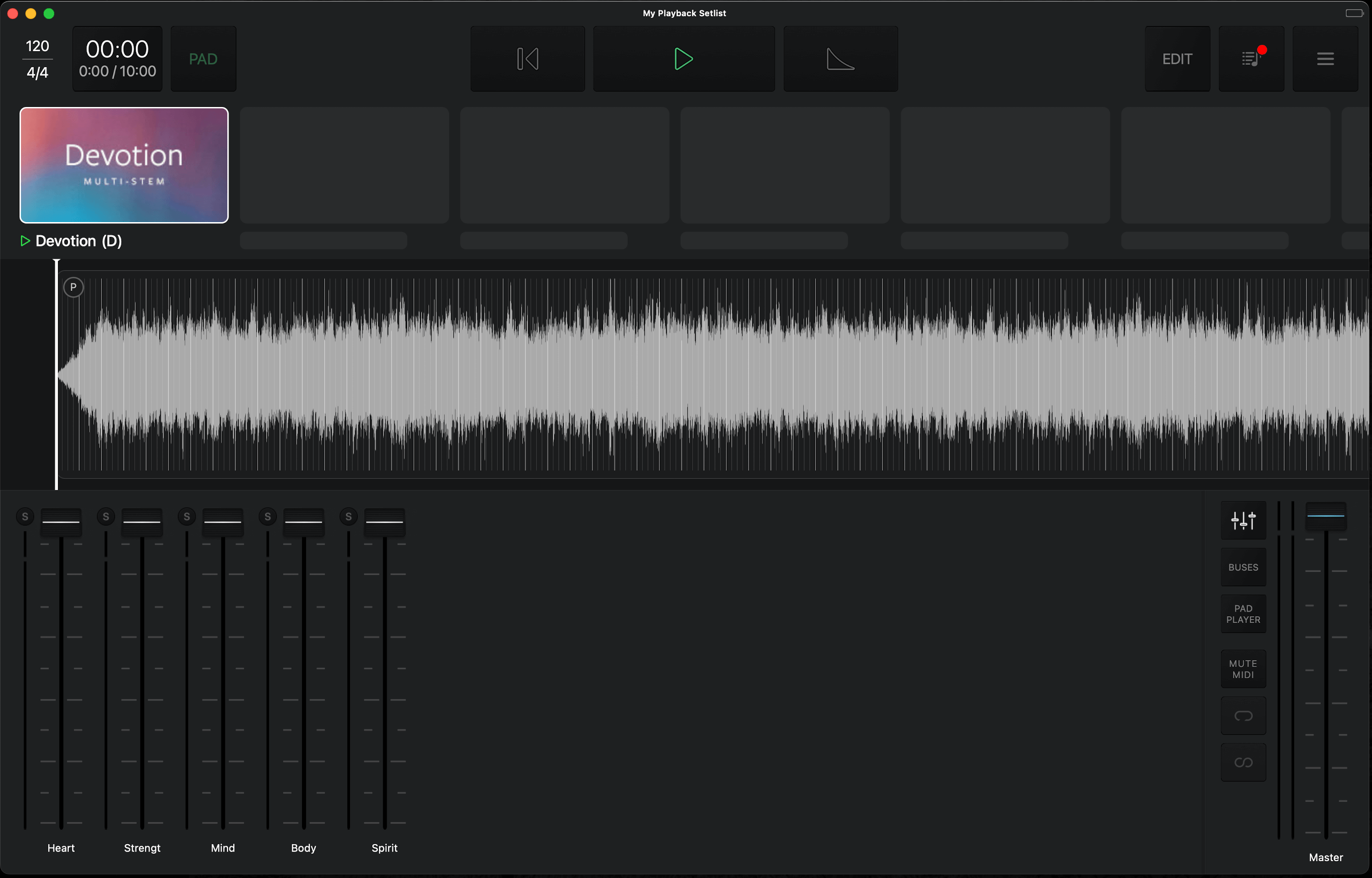Toggle the infinite loop icon
The image size is (1372, 878).
click(x=1242, y=762)
